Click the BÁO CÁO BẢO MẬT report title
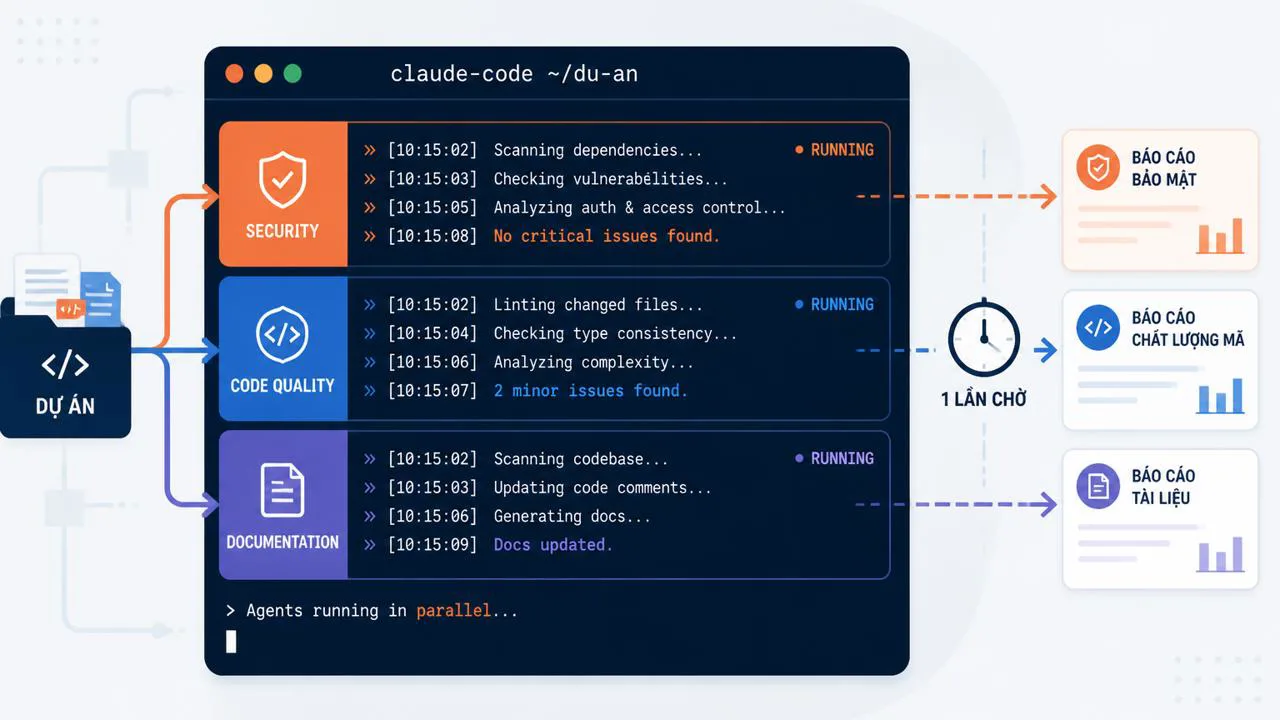 pyautogui.click(x=1164, y=168)
